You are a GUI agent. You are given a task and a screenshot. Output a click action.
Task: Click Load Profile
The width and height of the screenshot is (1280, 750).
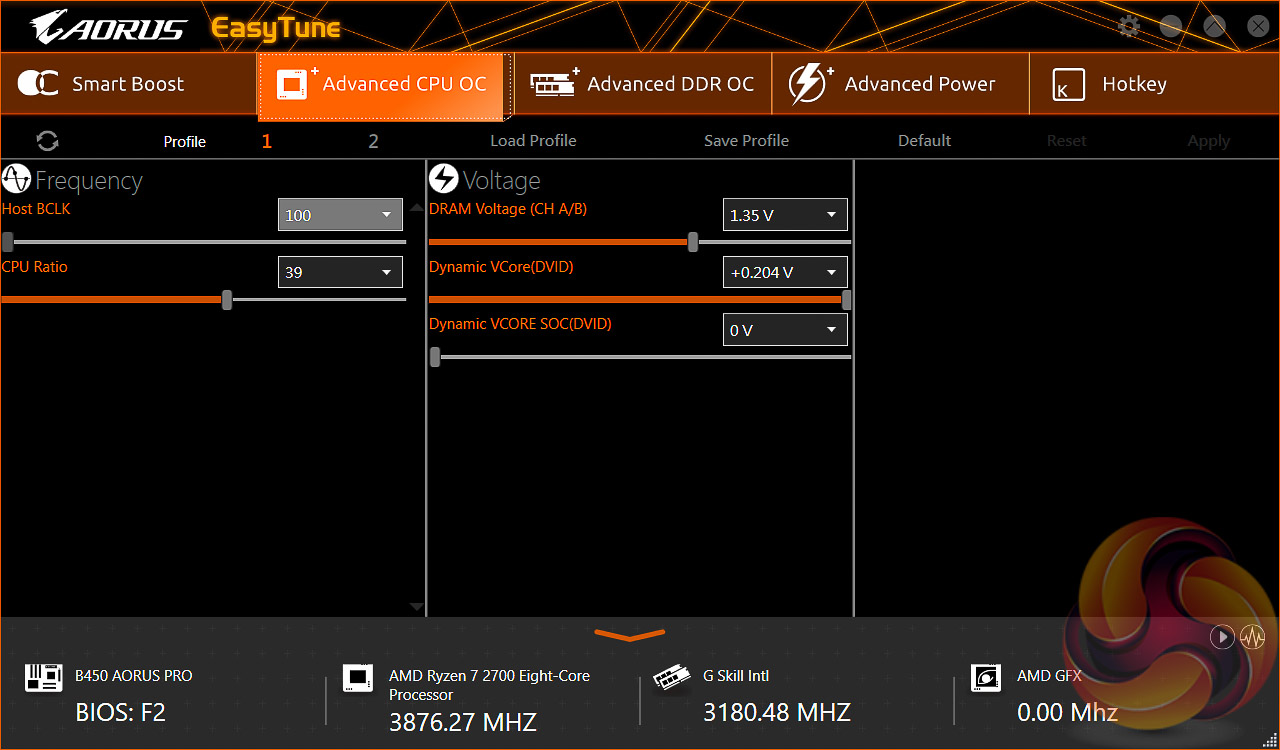pos(533,141)
